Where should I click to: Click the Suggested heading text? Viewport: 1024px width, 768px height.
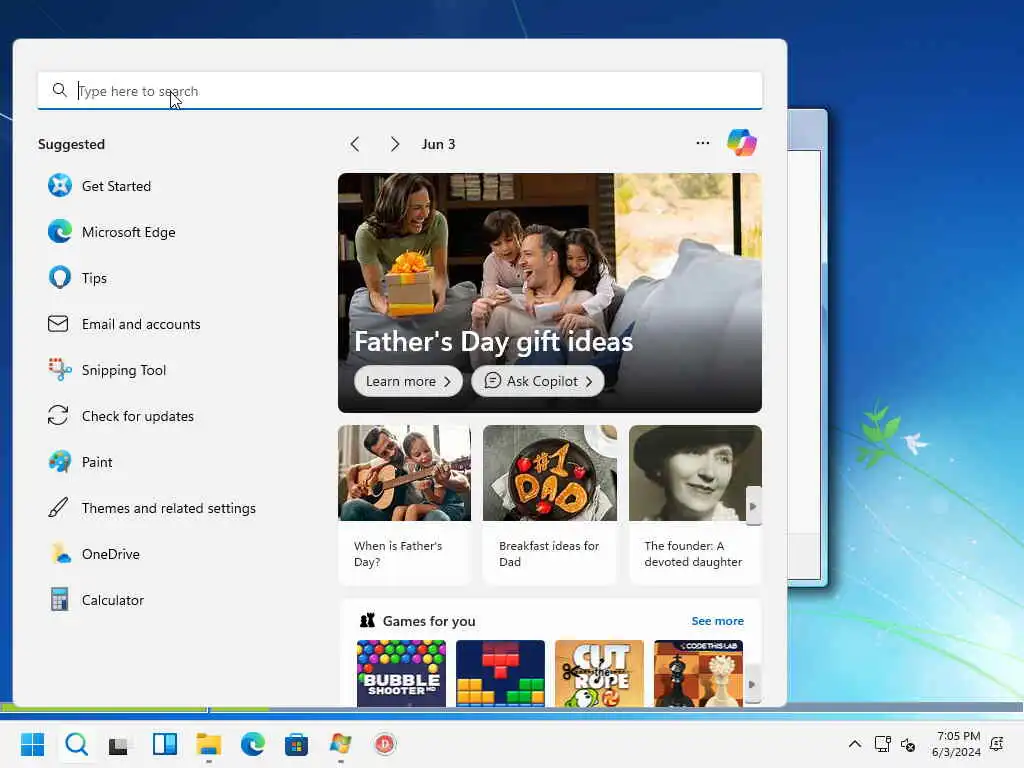click(71, 144)
